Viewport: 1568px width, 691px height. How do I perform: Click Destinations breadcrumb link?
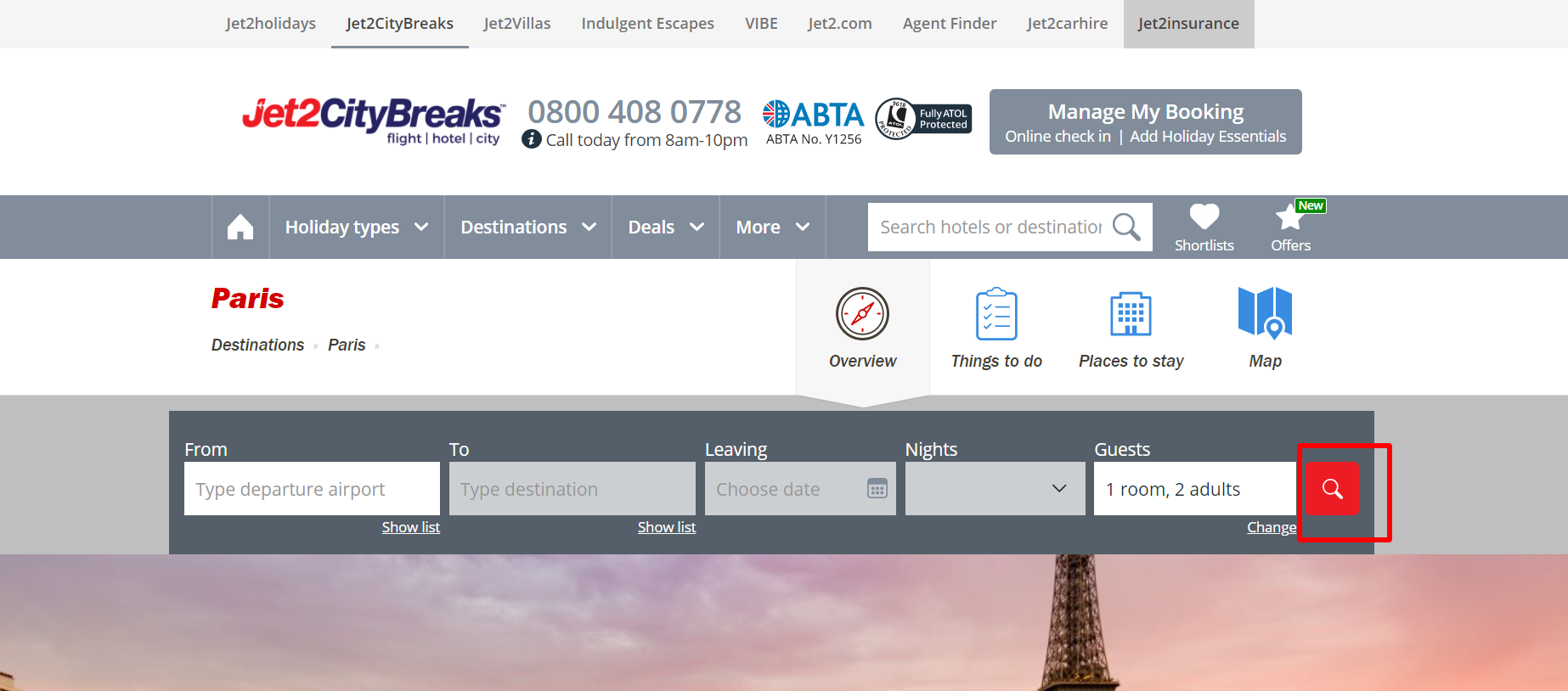257,345
